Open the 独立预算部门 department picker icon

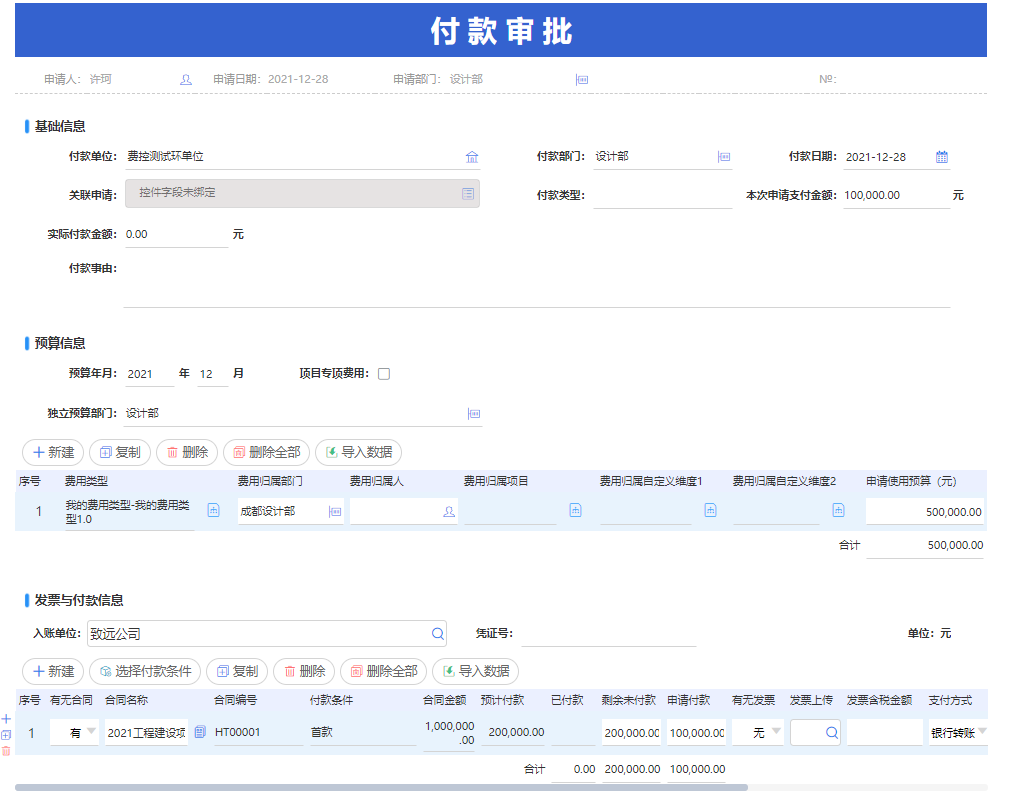point(474,414)
